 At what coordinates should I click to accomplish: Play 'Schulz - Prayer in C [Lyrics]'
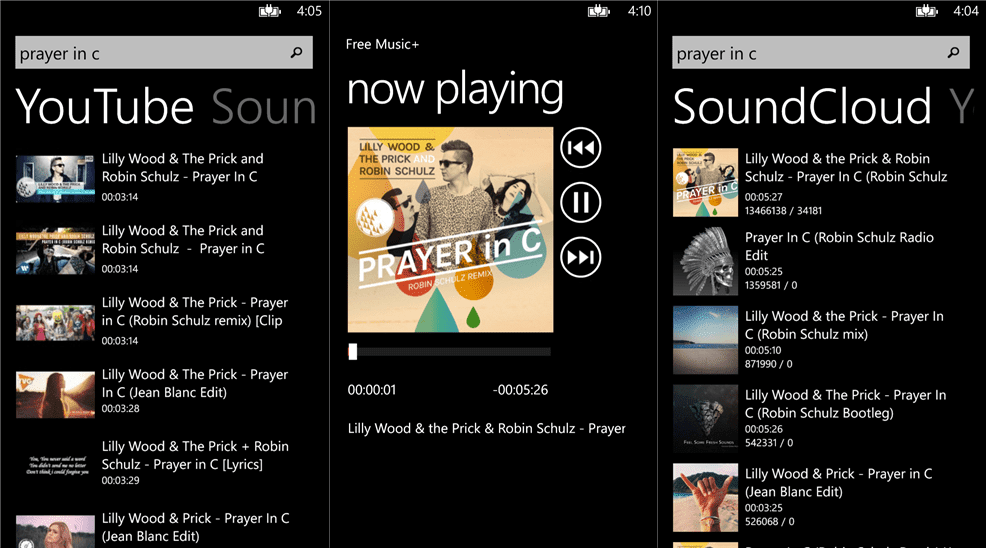pos(196,455)
